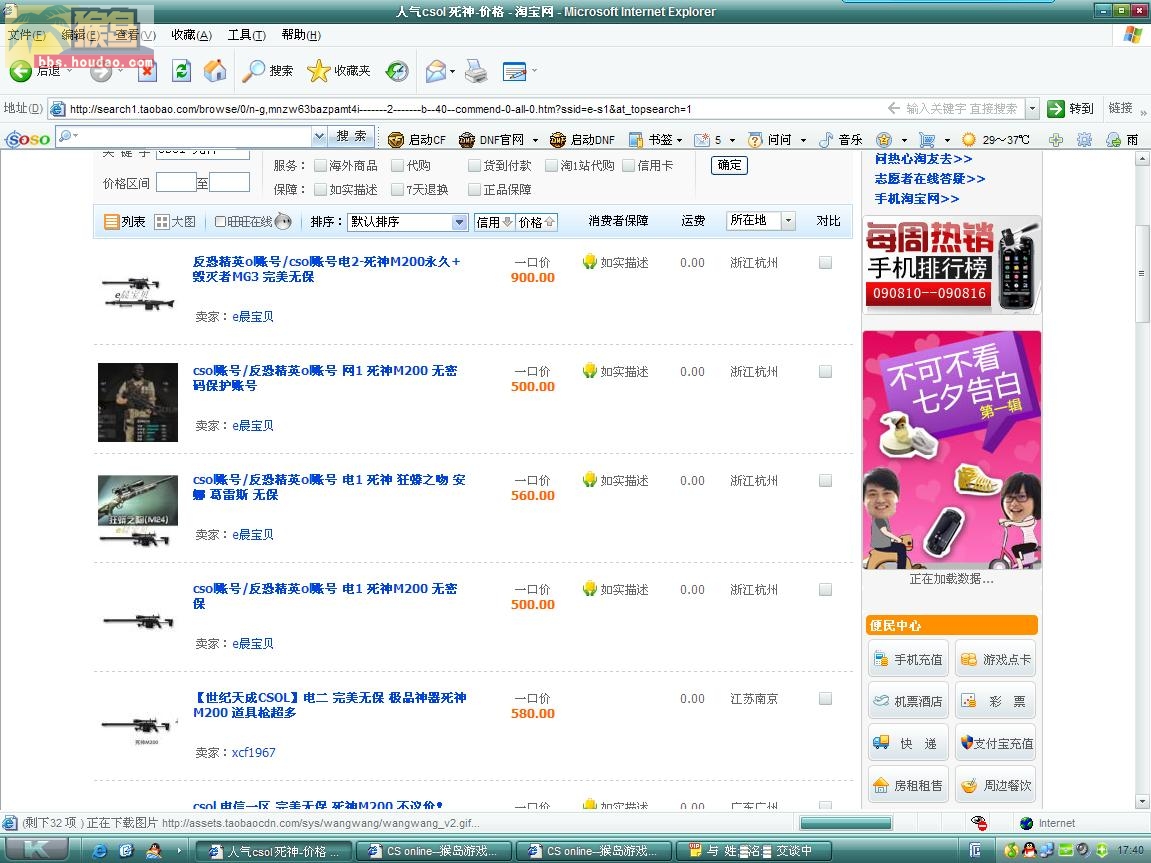The image size is (1151, 863).
Task: Tick the 海外商品 checkbox
Action: (x=320, y=166)
